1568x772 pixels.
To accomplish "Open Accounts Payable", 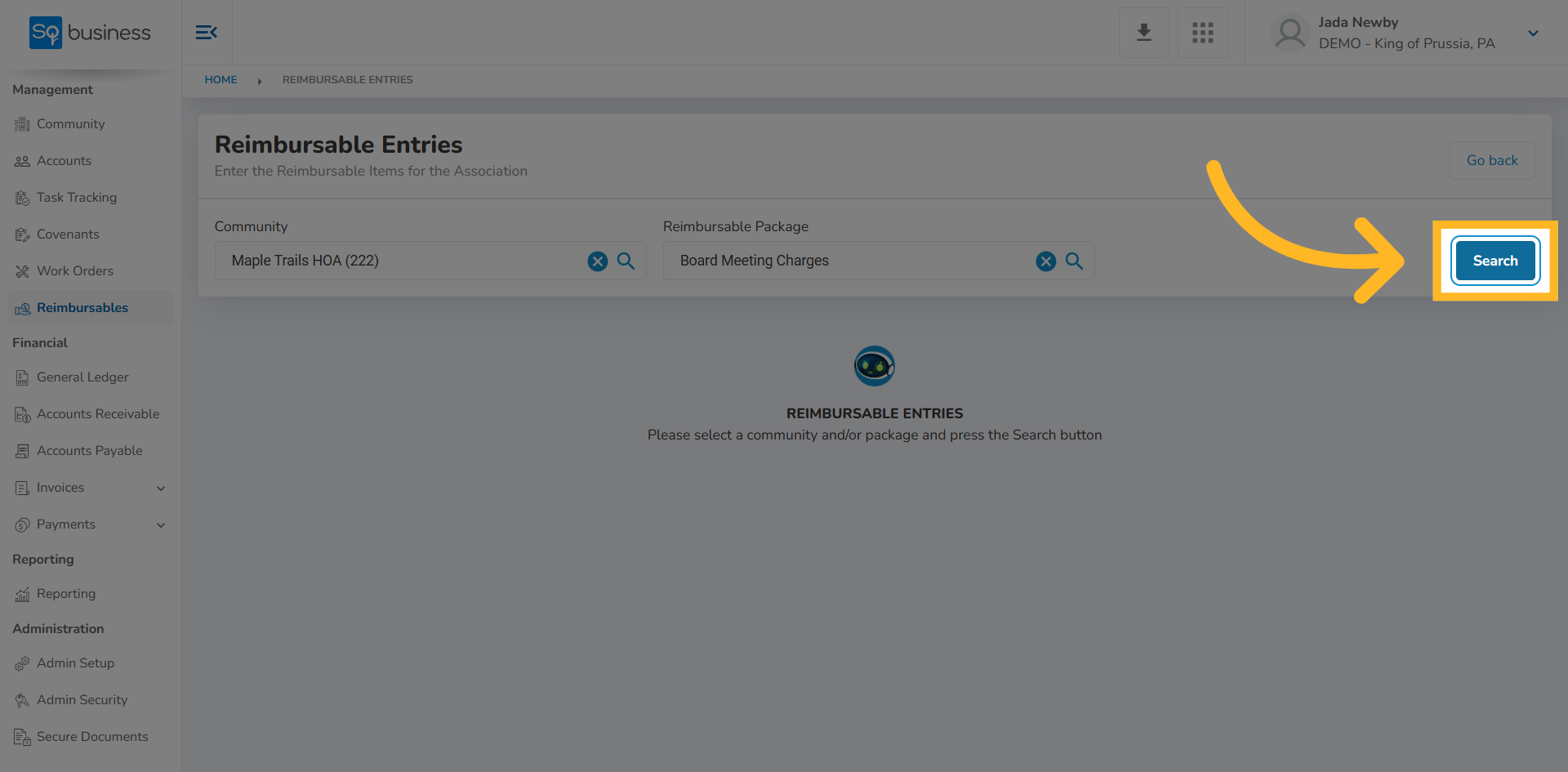I will tap(89, 451).
